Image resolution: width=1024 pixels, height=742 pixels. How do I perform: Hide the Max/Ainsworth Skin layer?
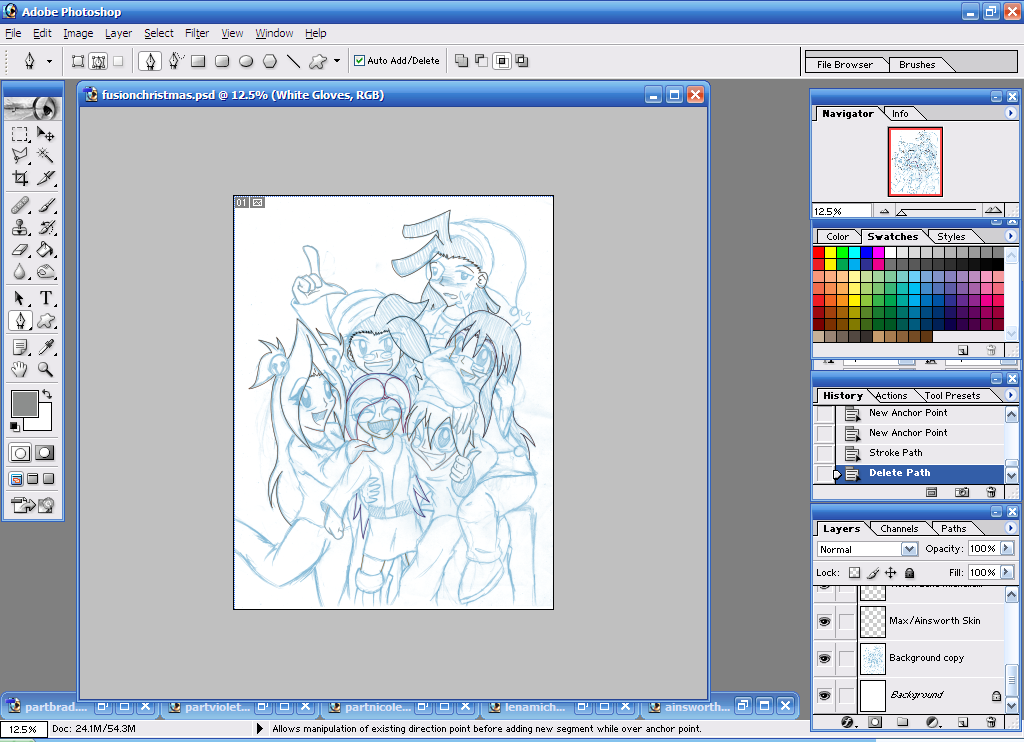(x=824, y=621)
